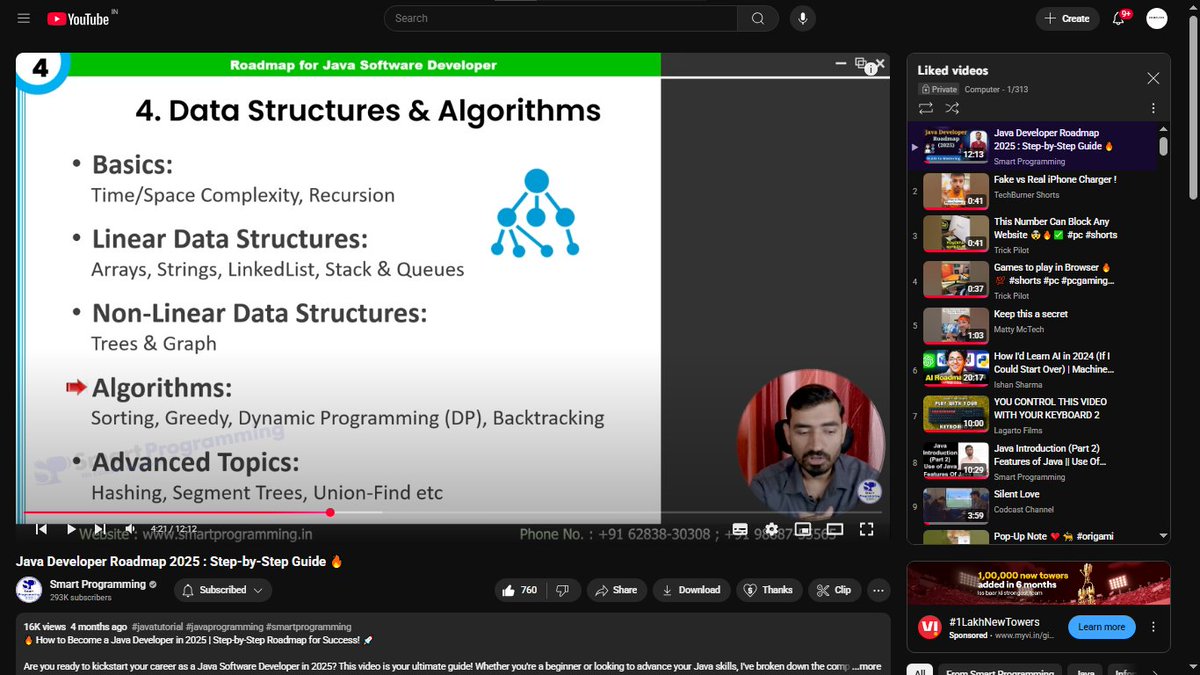Open player settings gear
Viewport: 1200px width, 675px height.
[771, 529]
